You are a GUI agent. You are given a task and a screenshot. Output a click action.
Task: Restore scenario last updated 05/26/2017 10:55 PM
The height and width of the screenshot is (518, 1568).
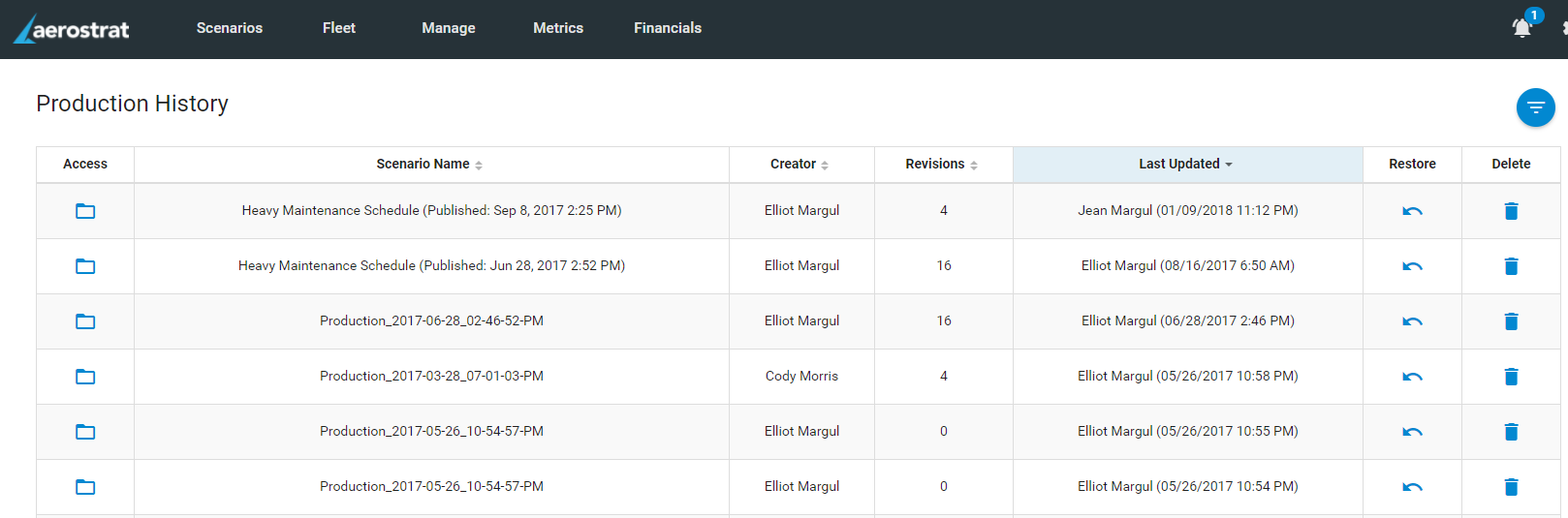pyautogui.click(x=1412, y=432)
